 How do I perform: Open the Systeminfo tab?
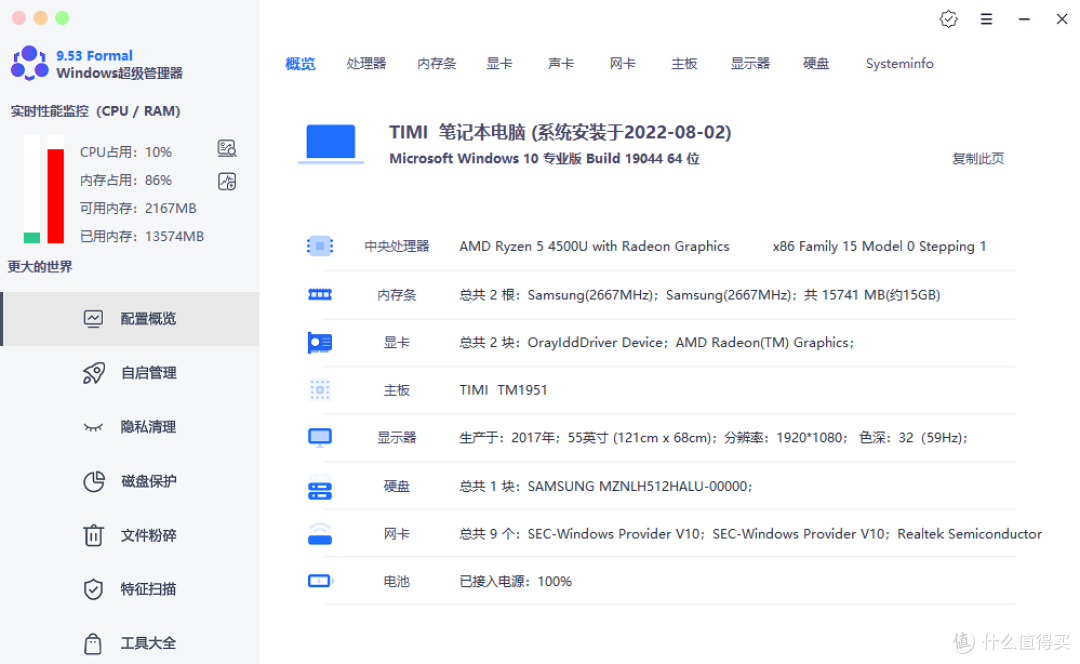(900, 63)
